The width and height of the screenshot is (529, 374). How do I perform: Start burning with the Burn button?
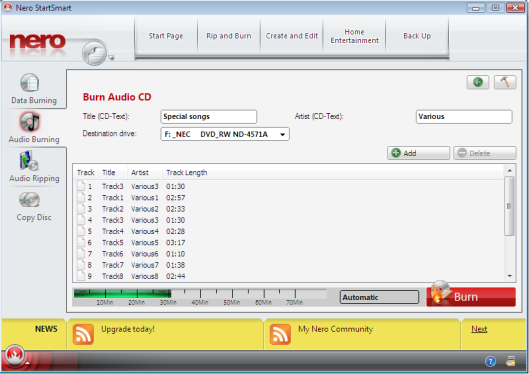pyautogui.click(x=471, y=297)
